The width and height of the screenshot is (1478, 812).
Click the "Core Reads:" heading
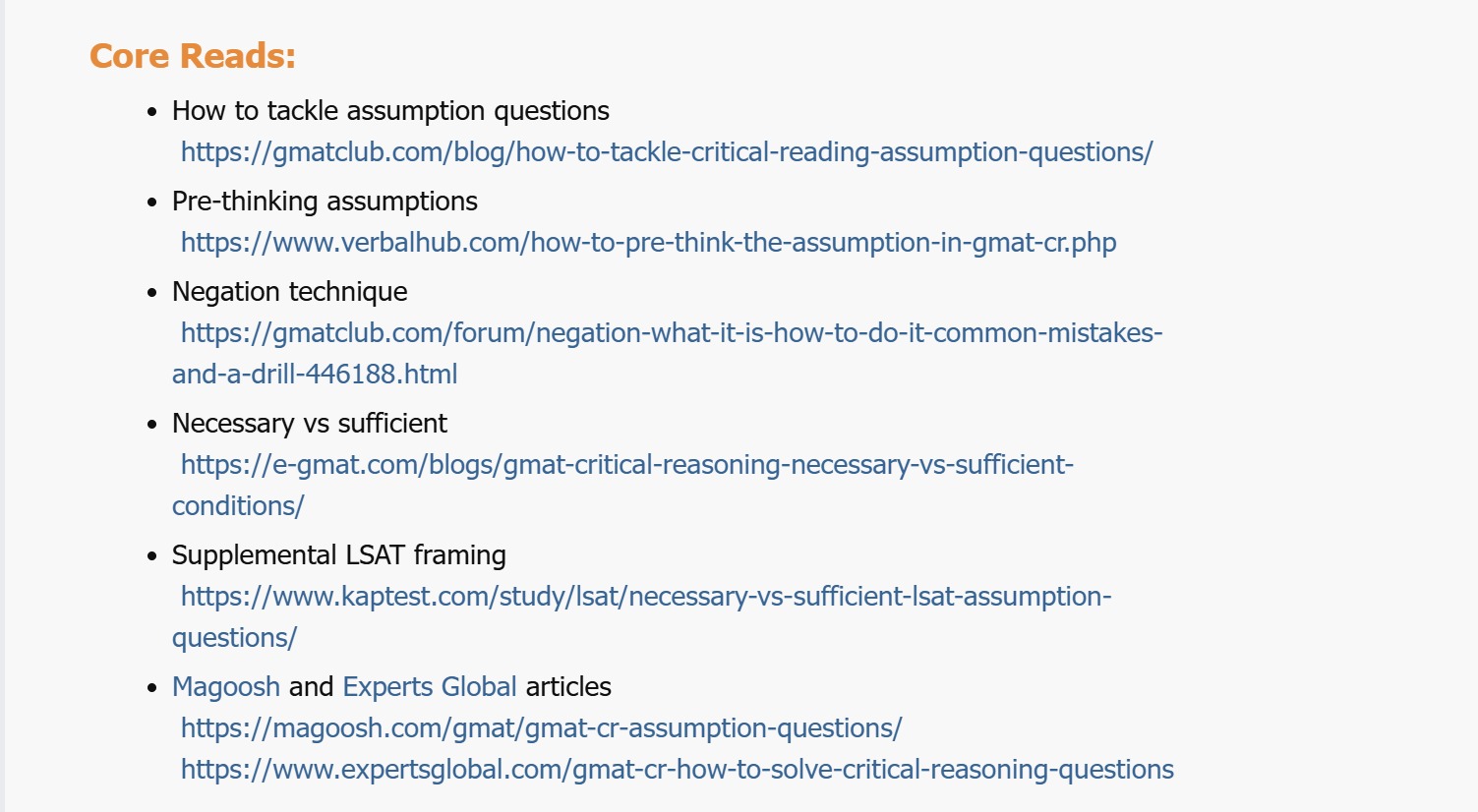click(x=193, y=57)
